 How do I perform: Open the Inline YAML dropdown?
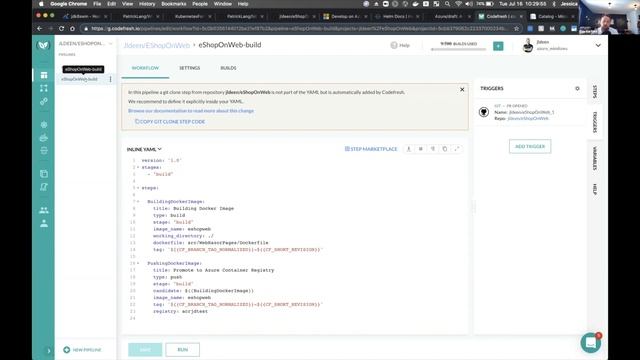pyautogui.click(x=144, y=149)
